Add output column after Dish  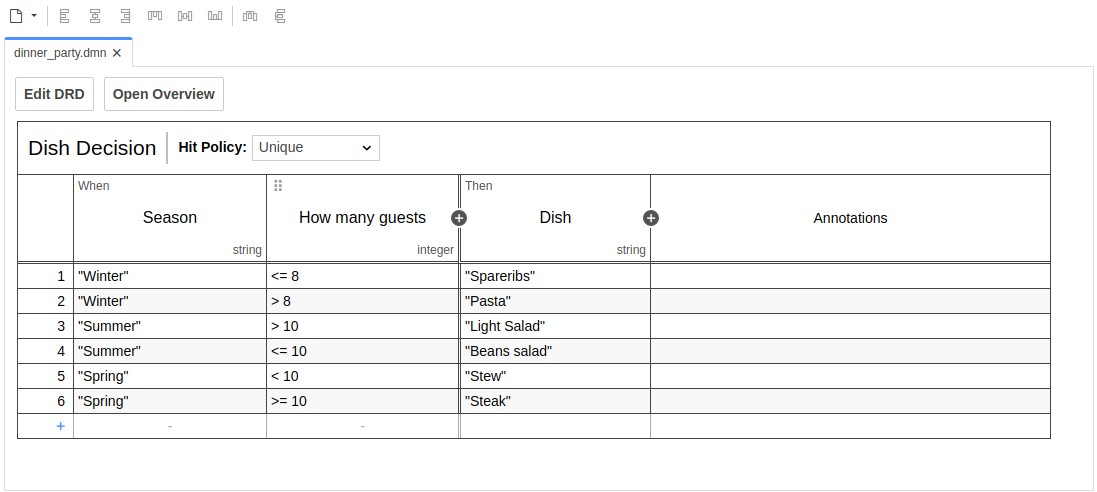coord(650,218)
